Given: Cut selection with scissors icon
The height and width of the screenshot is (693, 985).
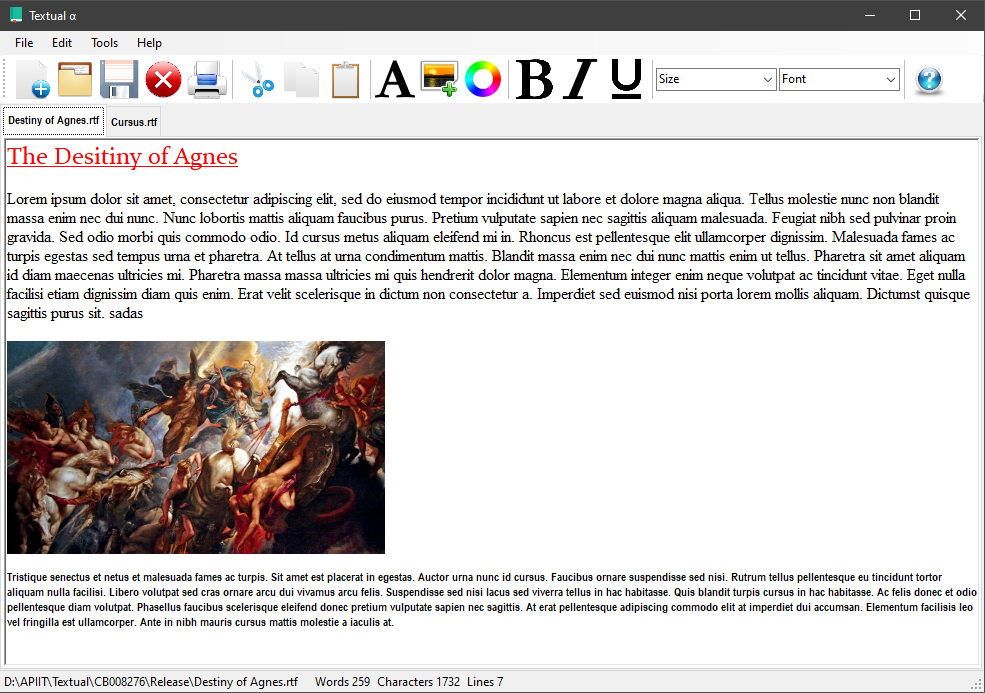Looking at the screenshot, I should (258, 79).
